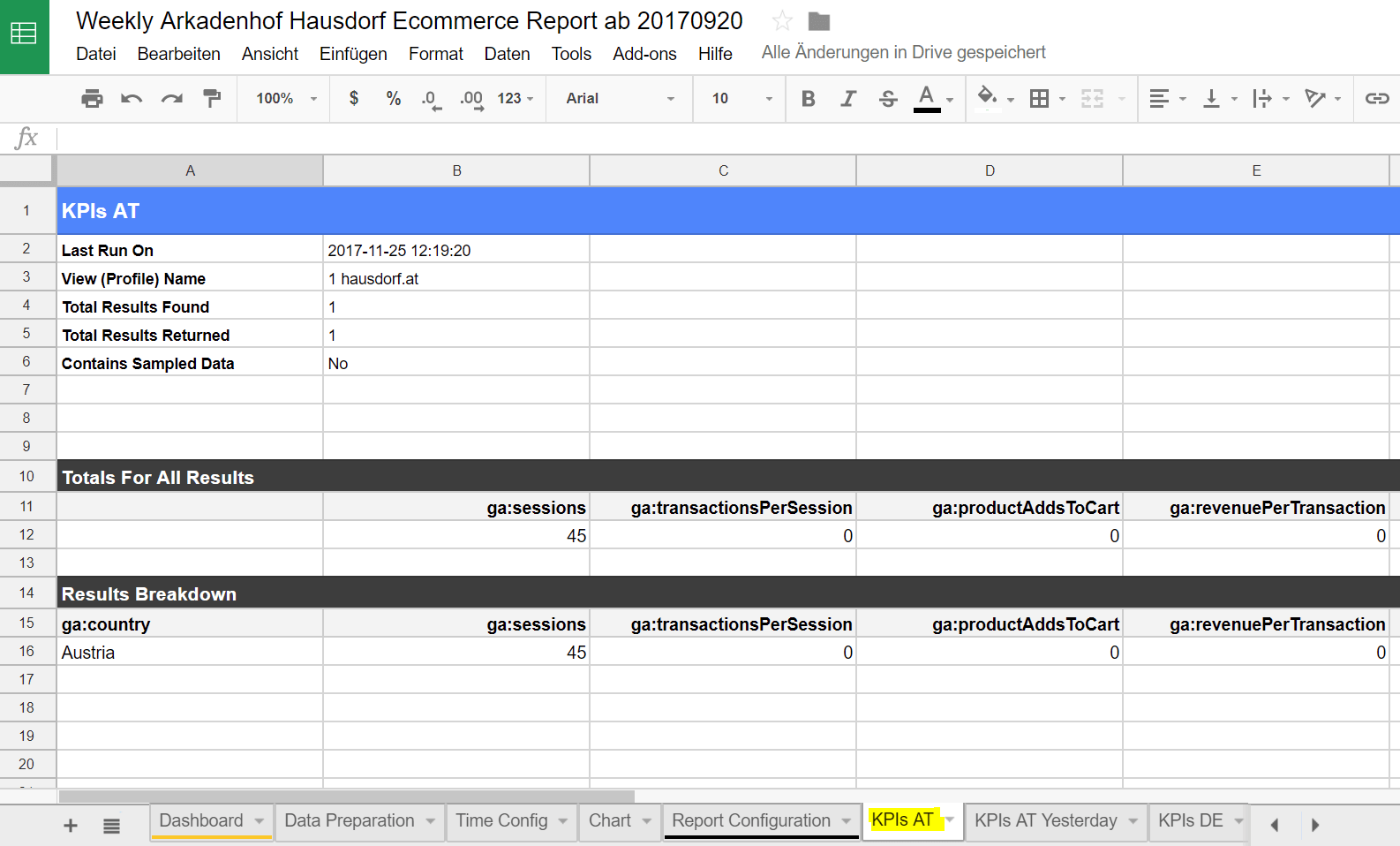Add a new sheet
This screenshot has height=846, width=1400.
click(x=71, y=826)
